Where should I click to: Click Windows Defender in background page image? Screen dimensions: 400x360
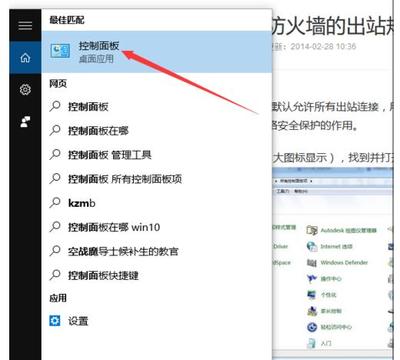(x=344, y=263)
